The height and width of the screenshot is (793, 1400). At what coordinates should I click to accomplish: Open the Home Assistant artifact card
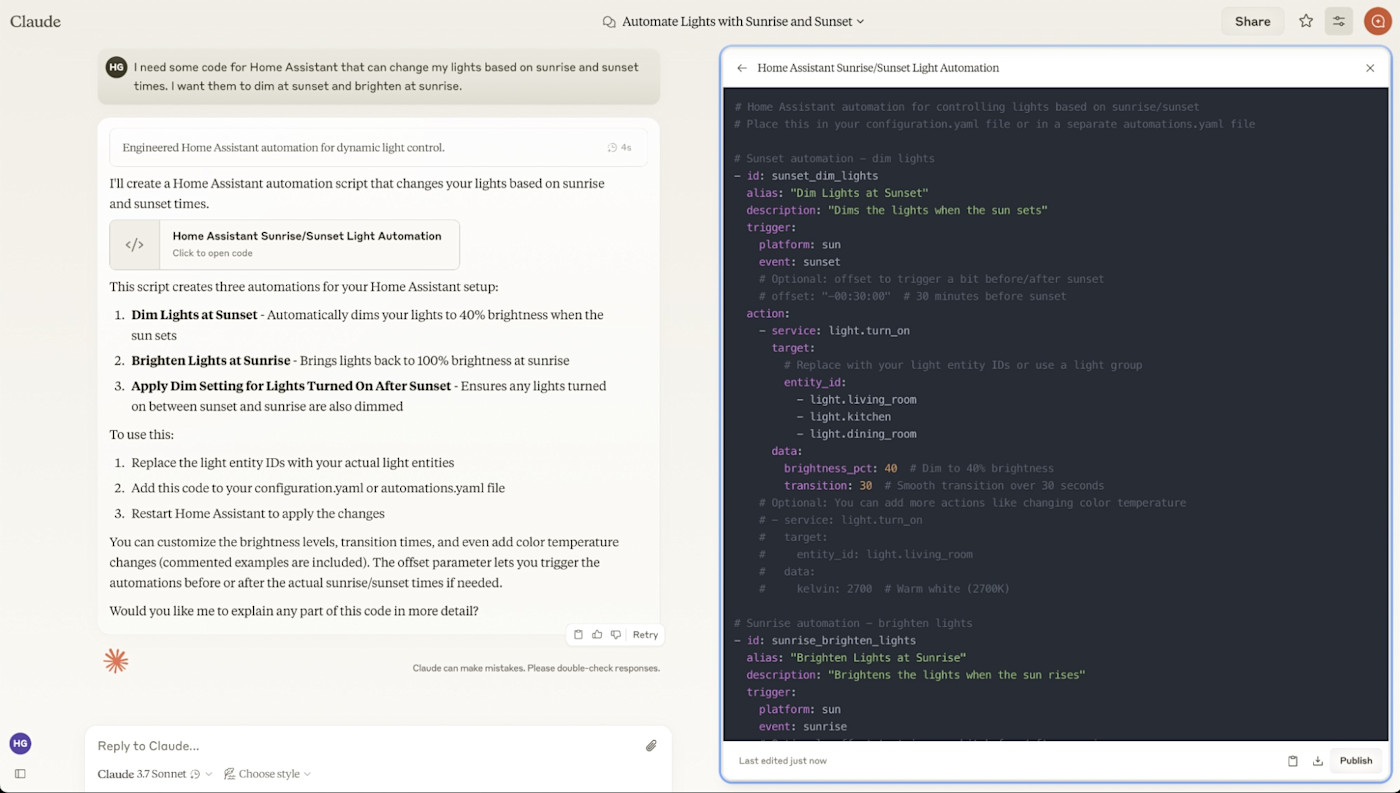[284, 245]
